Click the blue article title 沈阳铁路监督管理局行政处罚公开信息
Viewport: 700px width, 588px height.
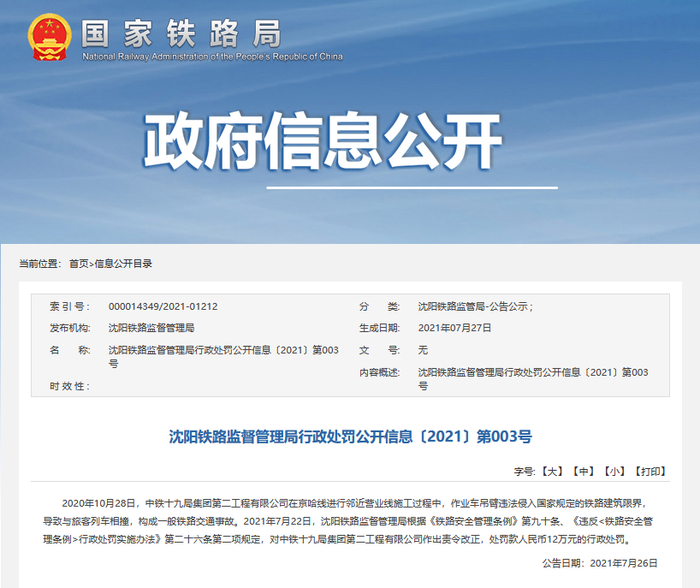point(350,436)
